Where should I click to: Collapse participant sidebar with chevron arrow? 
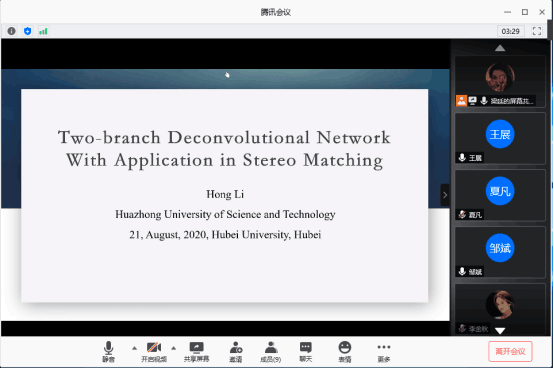tap(445, 195)
